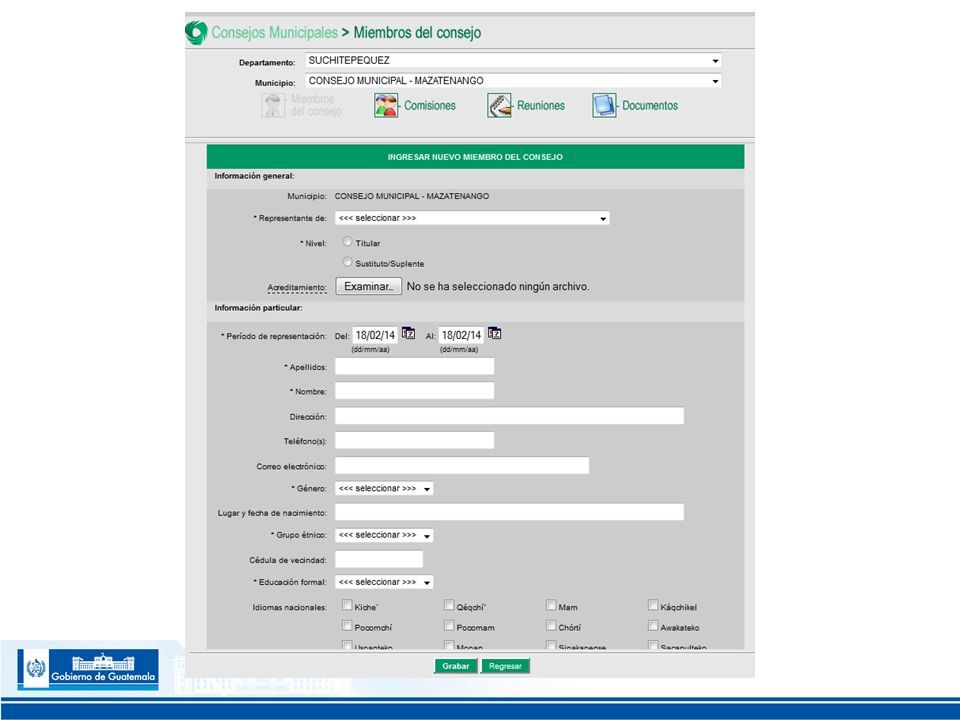Click the Gobierno de Guatemala logo

click(88, 669)
